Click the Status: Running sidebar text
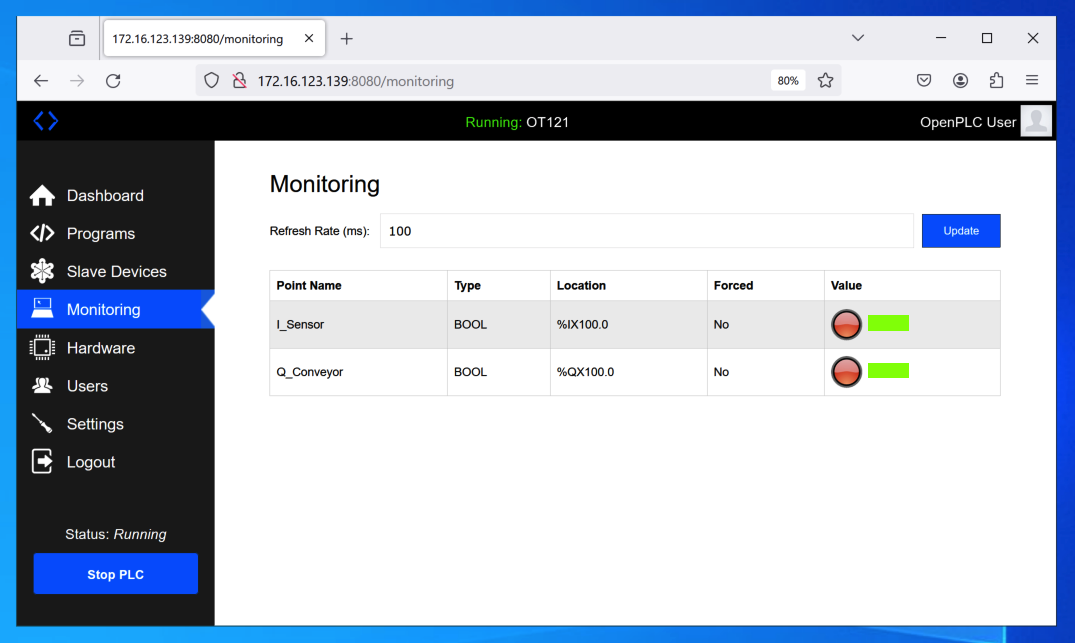The width and height of the screenshot is (1075, 643). pyautogui.click(x=115, y=534)
